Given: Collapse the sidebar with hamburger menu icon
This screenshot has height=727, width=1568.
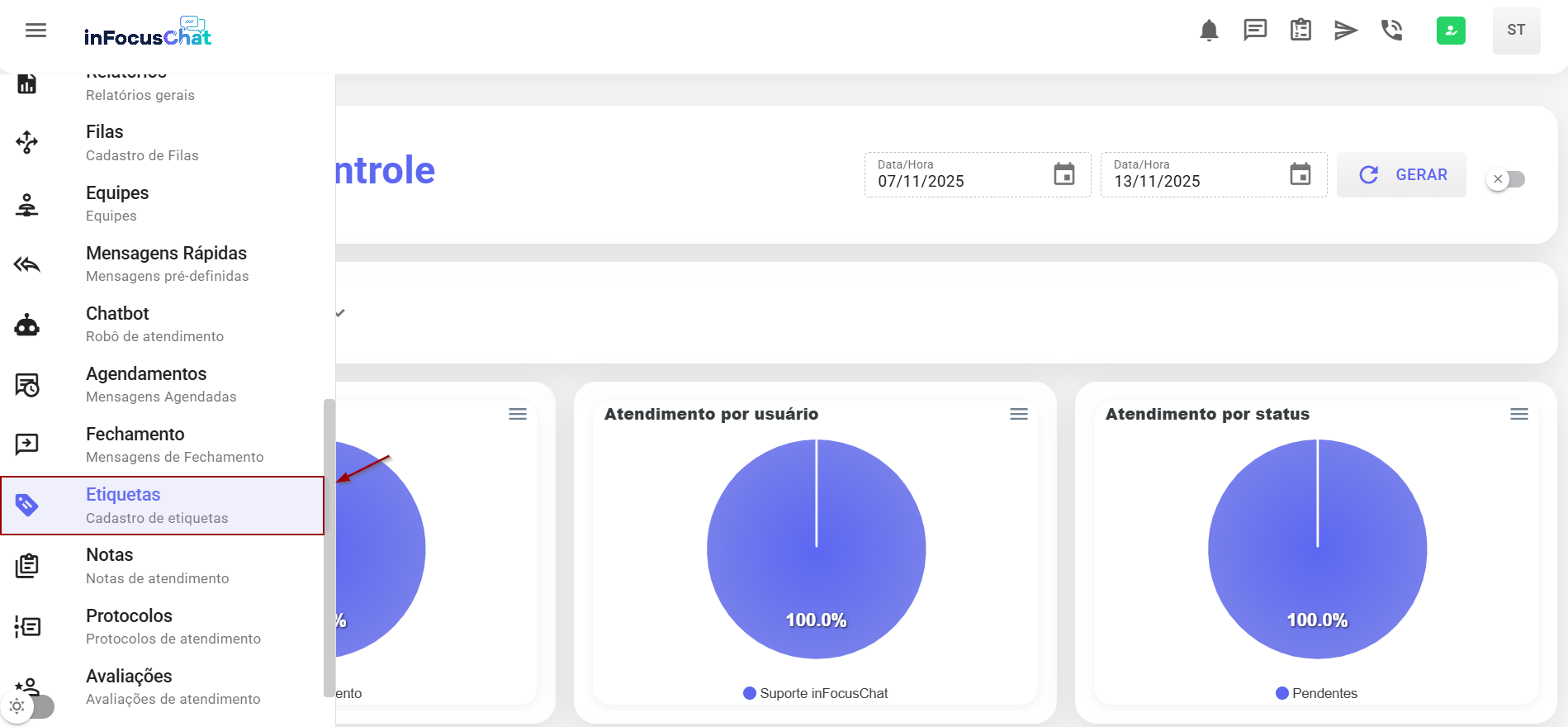Looking at the screenshot, I should [x=36, y=31].
